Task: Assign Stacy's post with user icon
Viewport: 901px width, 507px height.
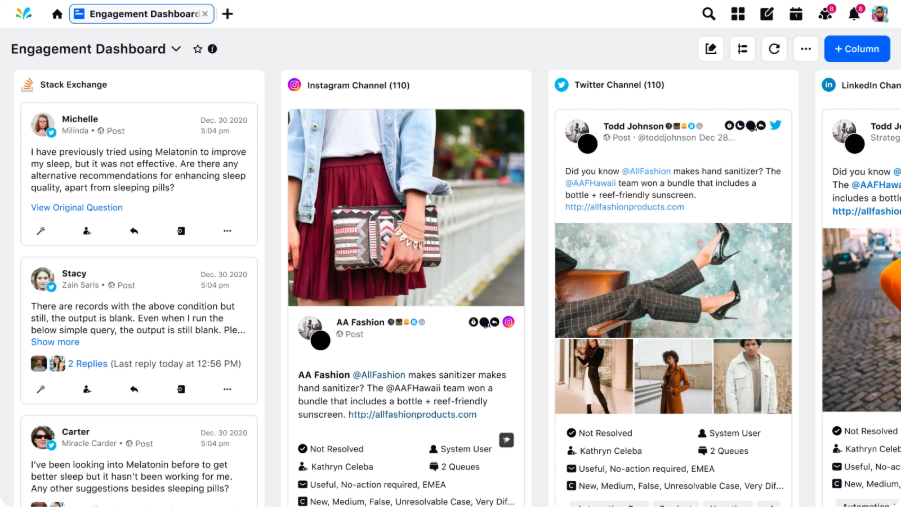Action: pyautogui.click(x=87, y=389)
